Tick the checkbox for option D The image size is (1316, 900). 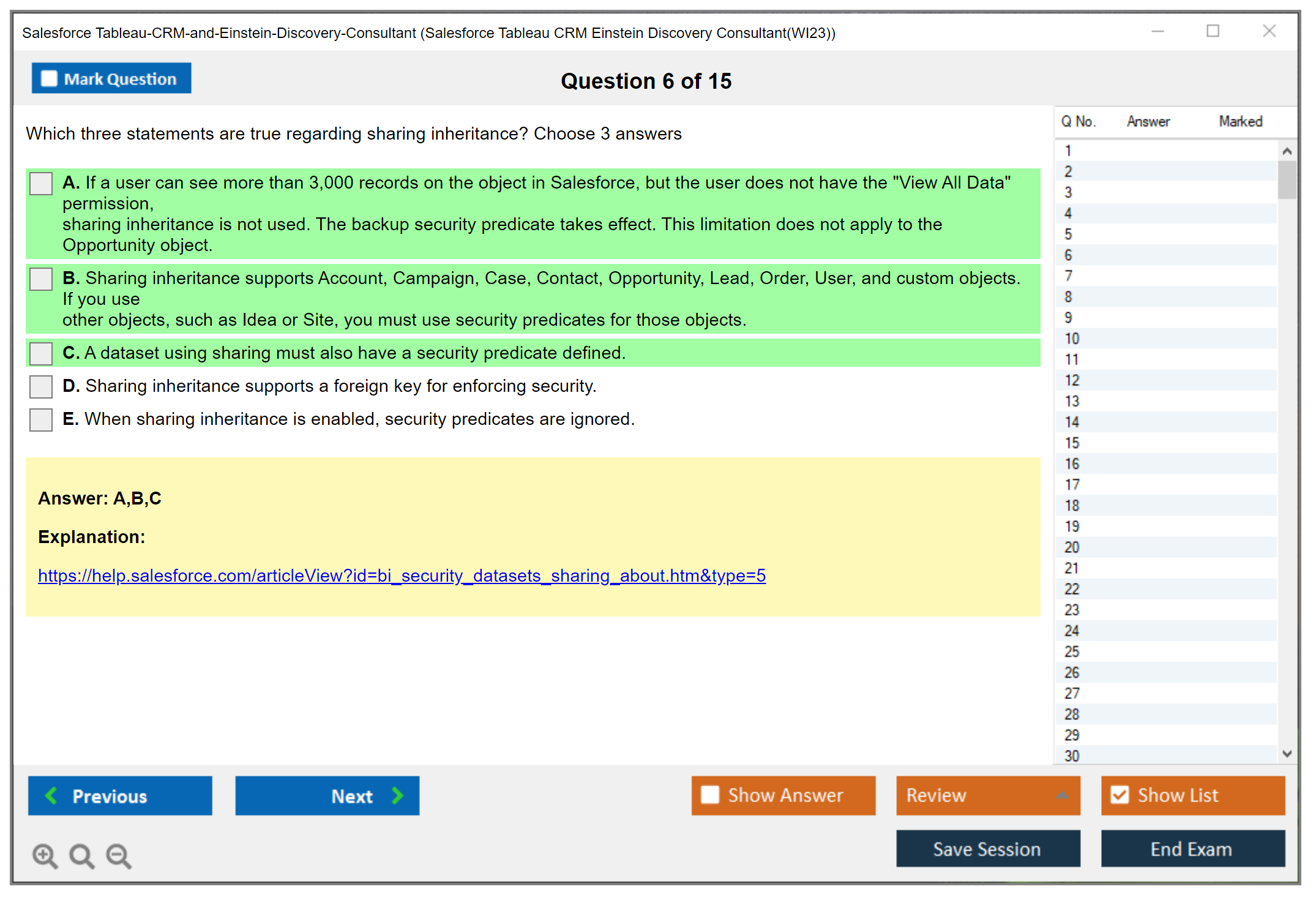pos(41,386)
